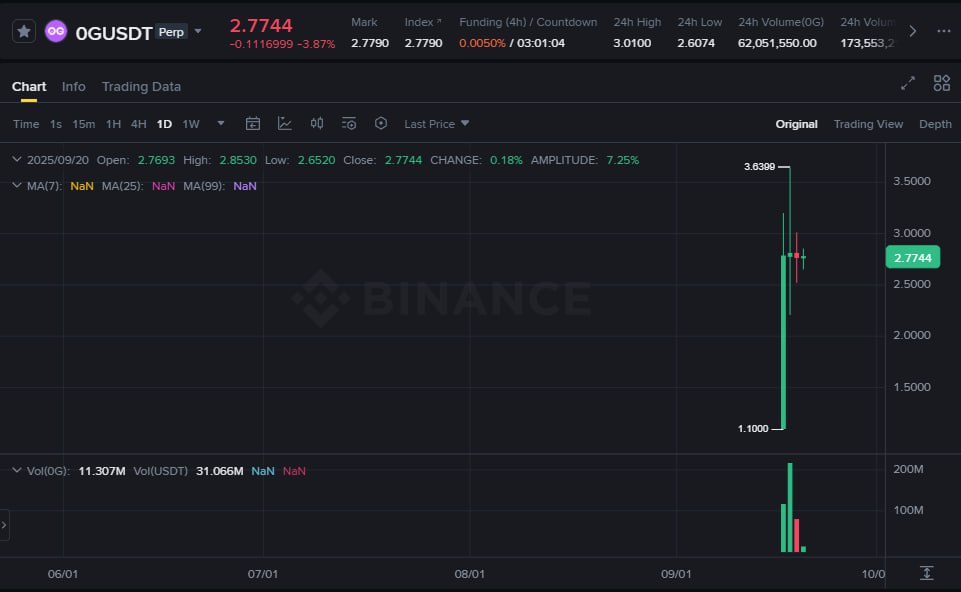Open the chart display settings icon

(349, 124)
